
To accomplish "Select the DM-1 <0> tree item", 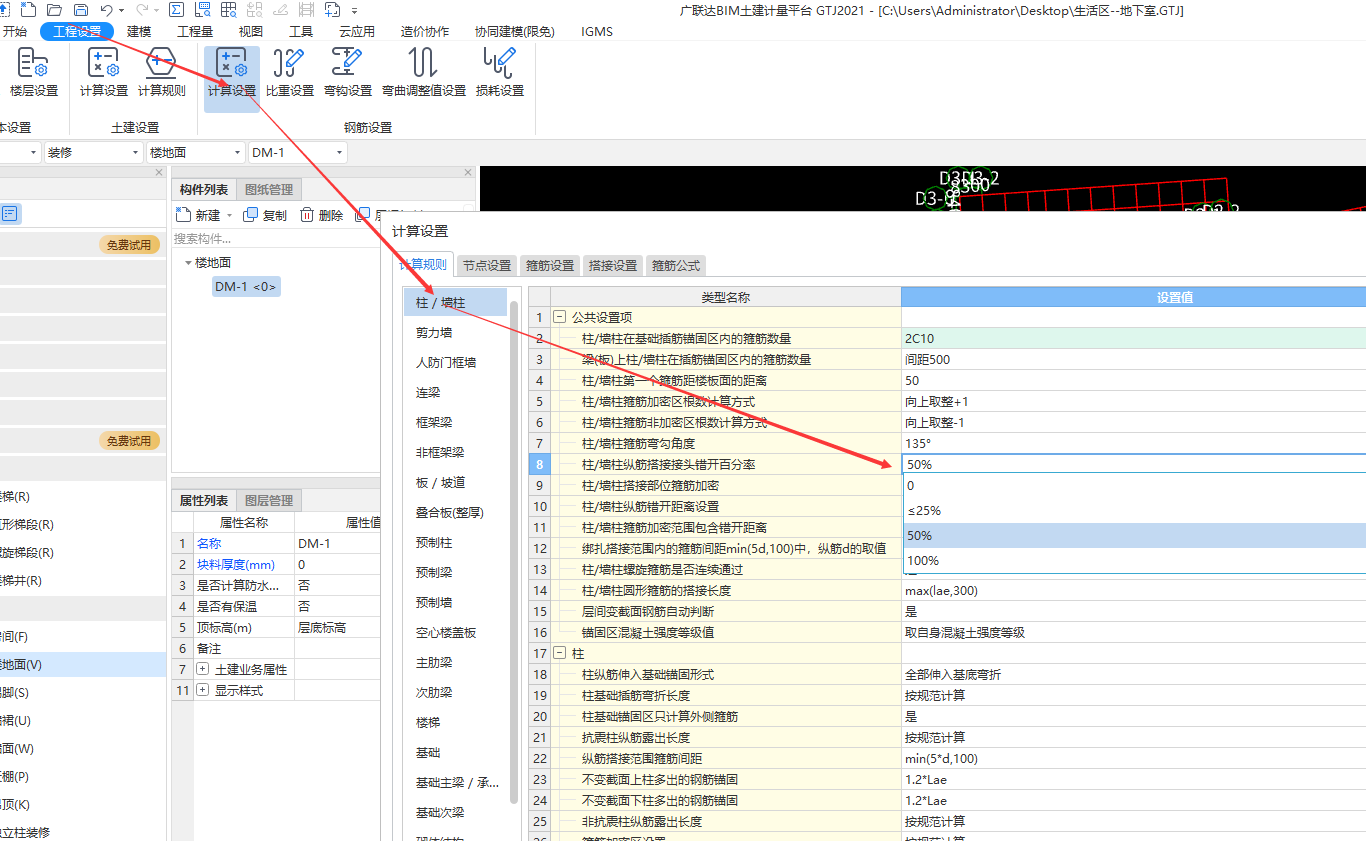I will point(246,287).
